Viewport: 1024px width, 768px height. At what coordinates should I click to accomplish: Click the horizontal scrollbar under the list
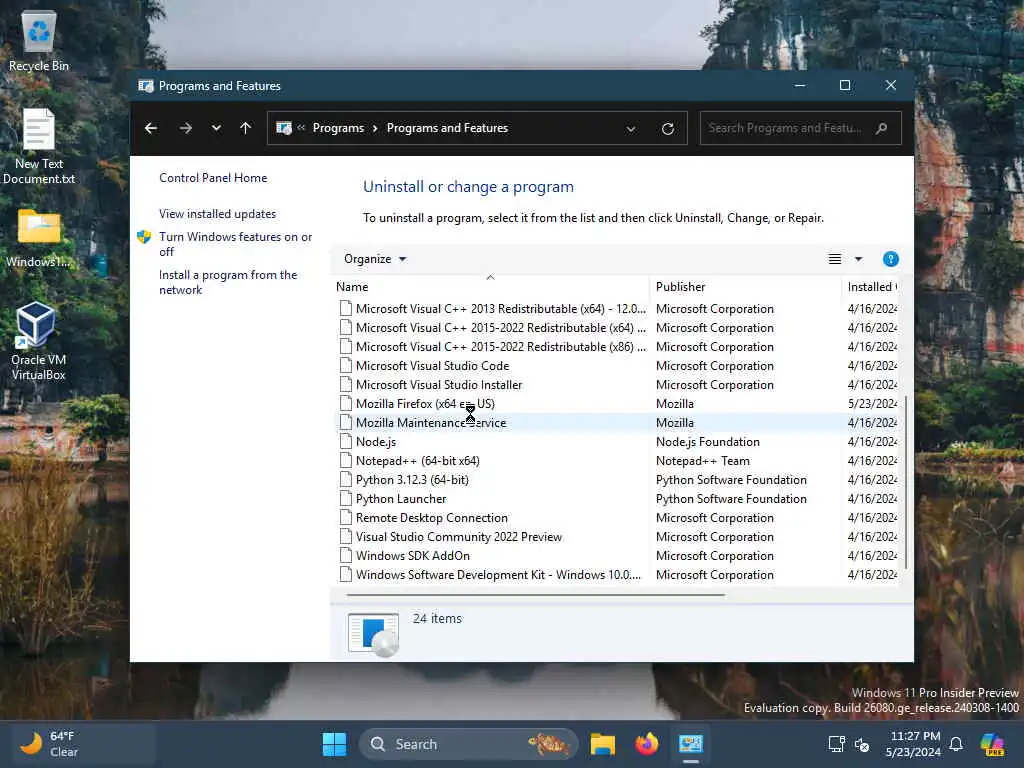click(x=536, y=595)
